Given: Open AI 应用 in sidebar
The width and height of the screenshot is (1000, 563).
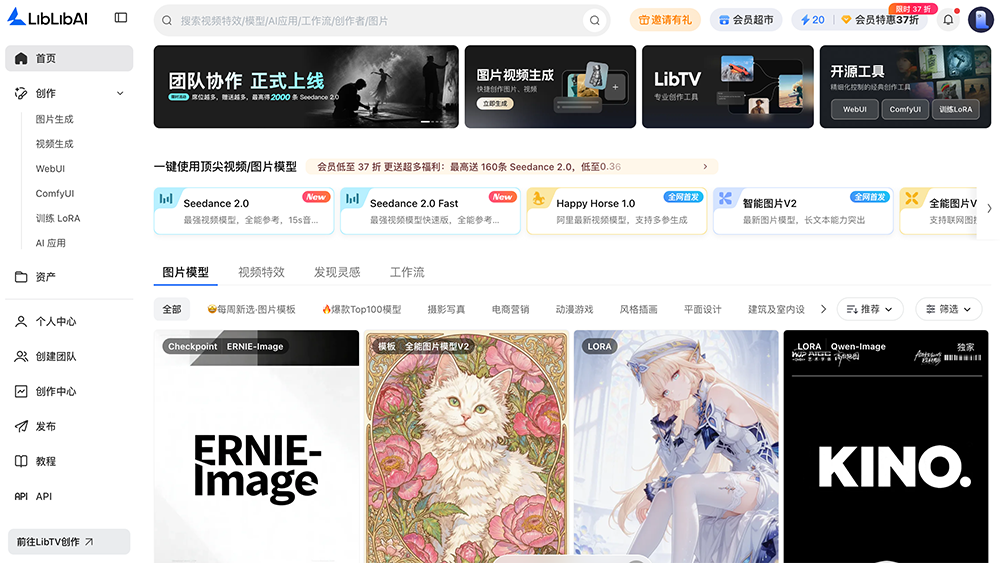Looking at the screenshot, I should click(x=50, y=243).
